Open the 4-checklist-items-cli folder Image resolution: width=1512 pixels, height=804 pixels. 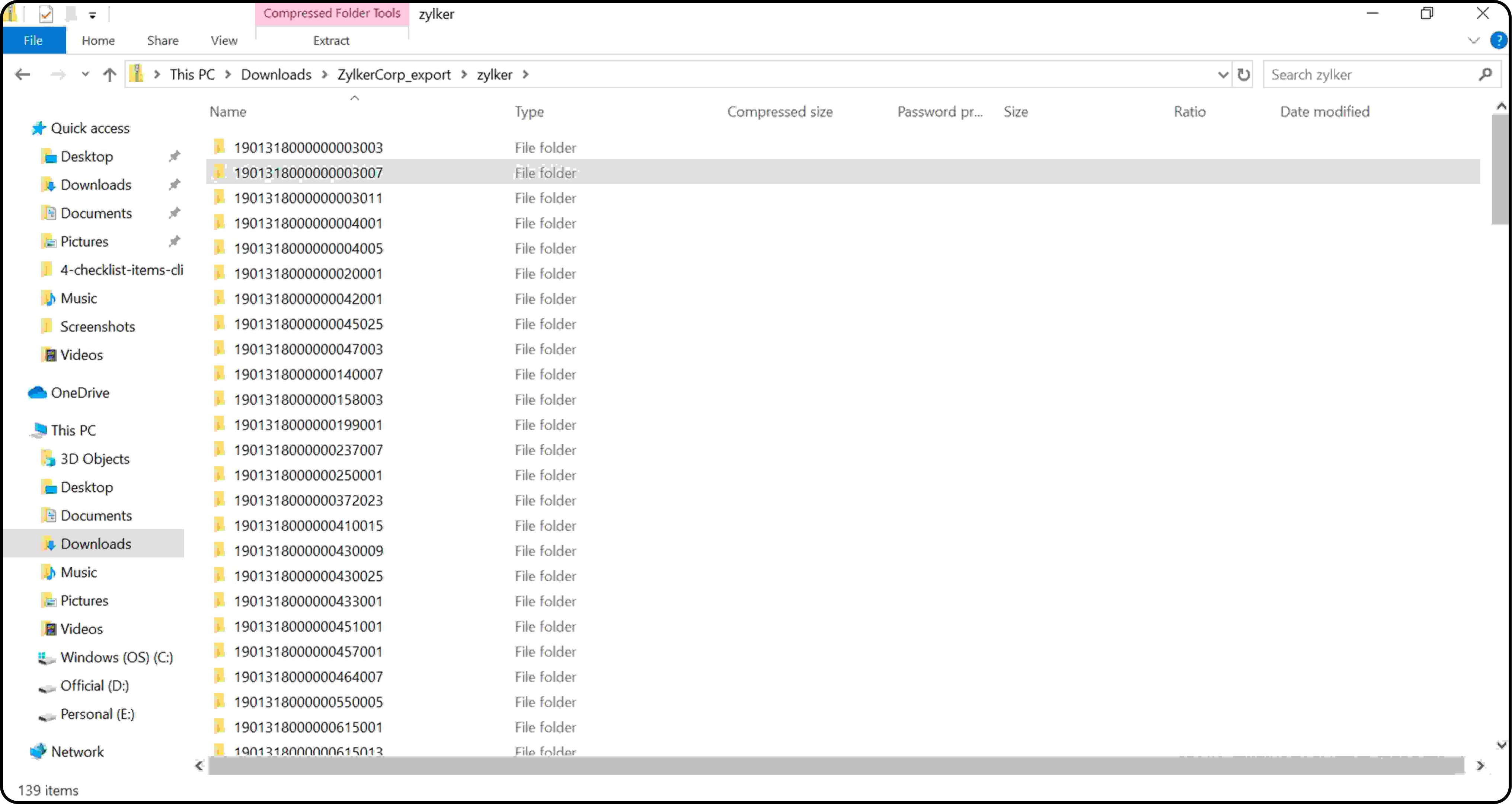[121, 270]
